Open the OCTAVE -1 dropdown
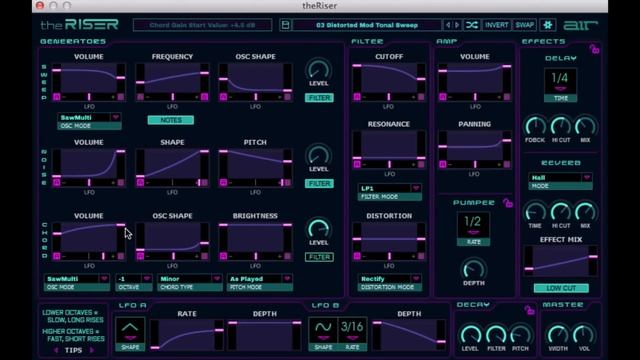This screenshot has height=360, width=640. click(134, 279)
